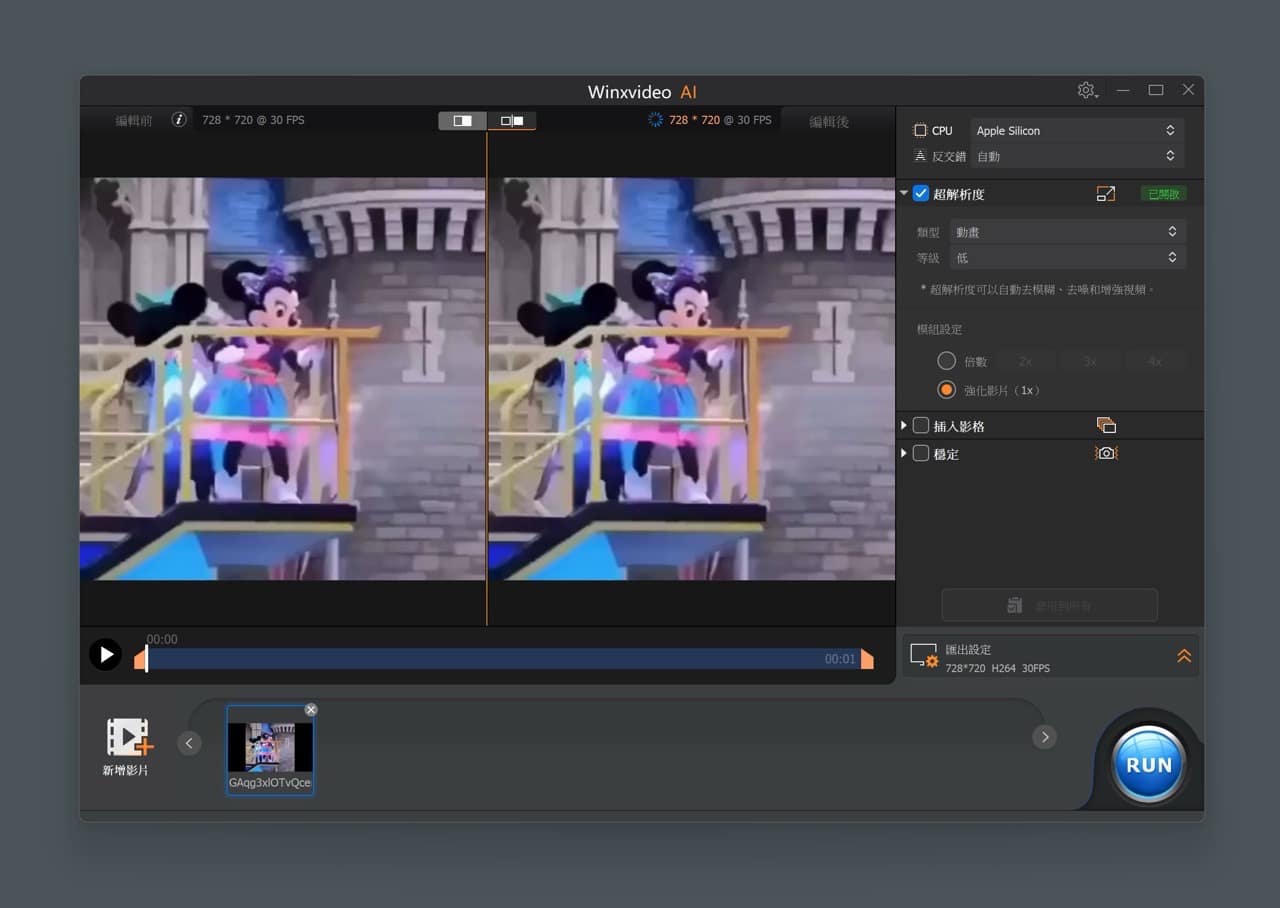The width and height of the screenshot is (1280, 908).
Task: Play the video preview
Action: 105,655
